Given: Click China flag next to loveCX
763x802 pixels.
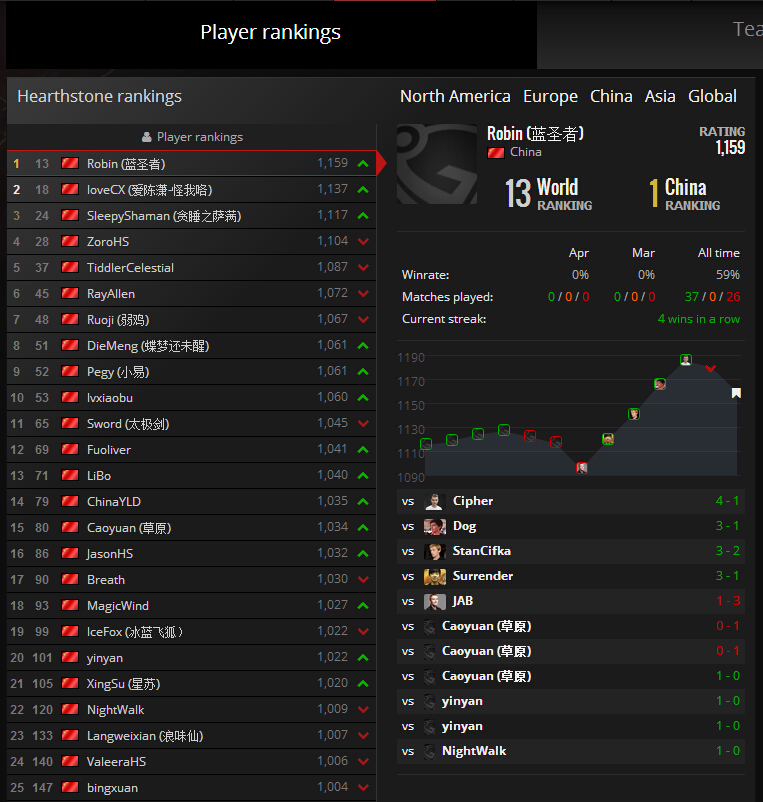Looking at the screenshot, I should (x=70, y=189).
